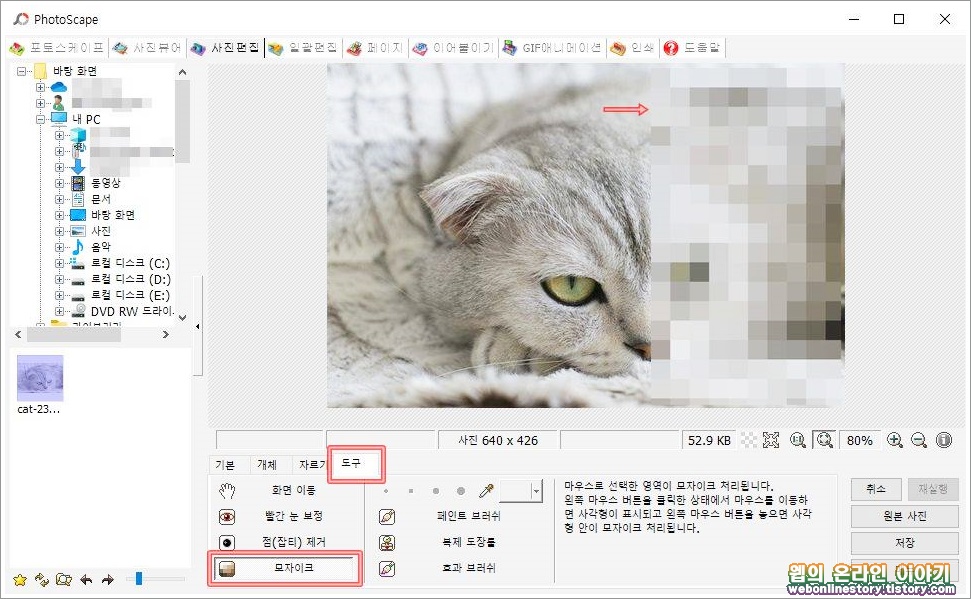Screen dimensions: 971x599
Task: Switch to the 자르기 editing tab
Action: pos(311,465)
